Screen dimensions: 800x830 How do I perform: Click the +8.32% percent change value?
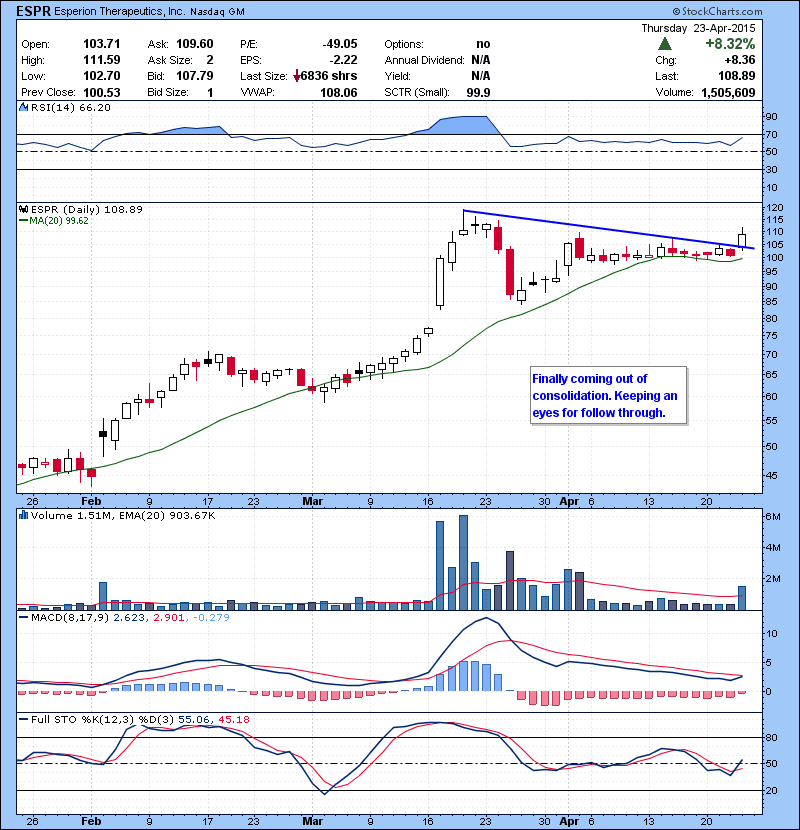(730, 43)
